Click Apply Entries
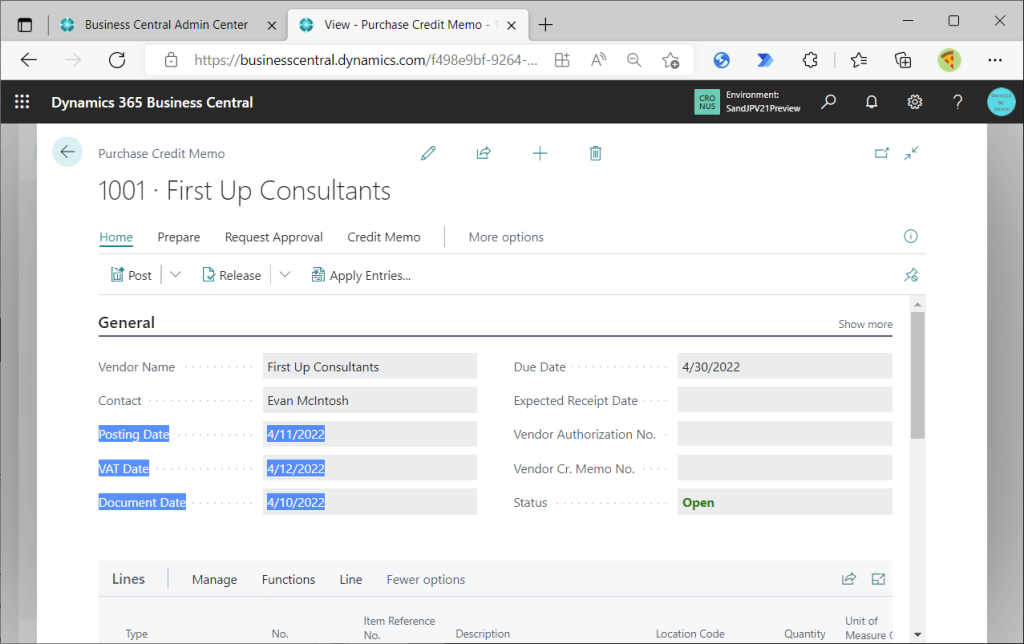This screenshot has width=1024, height=644. point(361,275)
